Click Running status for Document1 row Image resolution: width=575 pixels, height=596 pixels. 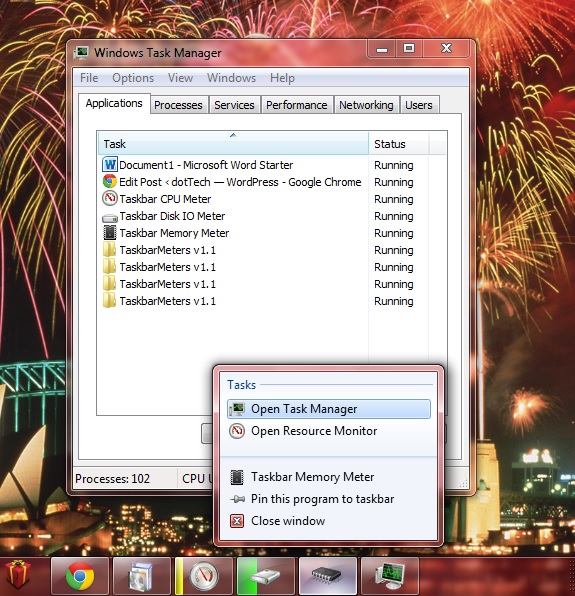point(394,165)
